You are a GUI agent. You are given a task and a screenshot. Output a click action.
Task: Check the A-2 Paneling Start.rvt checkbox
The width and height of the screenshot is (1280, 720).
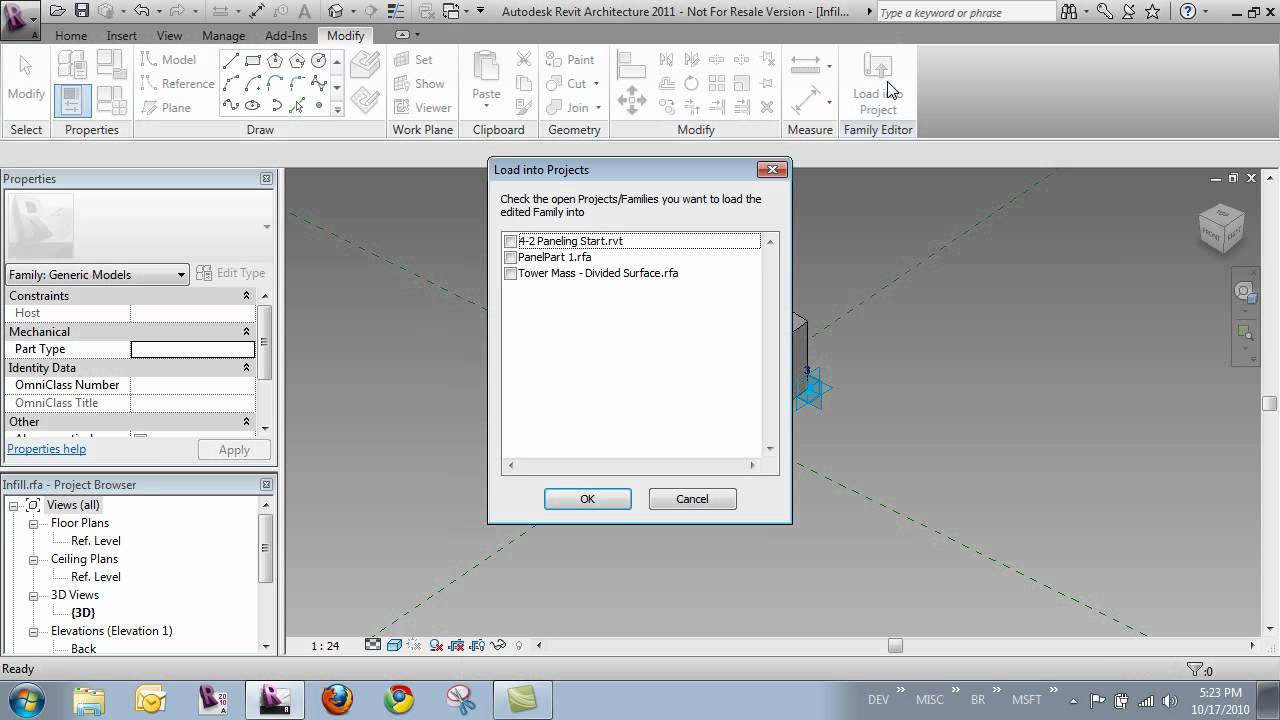(510, 241)
